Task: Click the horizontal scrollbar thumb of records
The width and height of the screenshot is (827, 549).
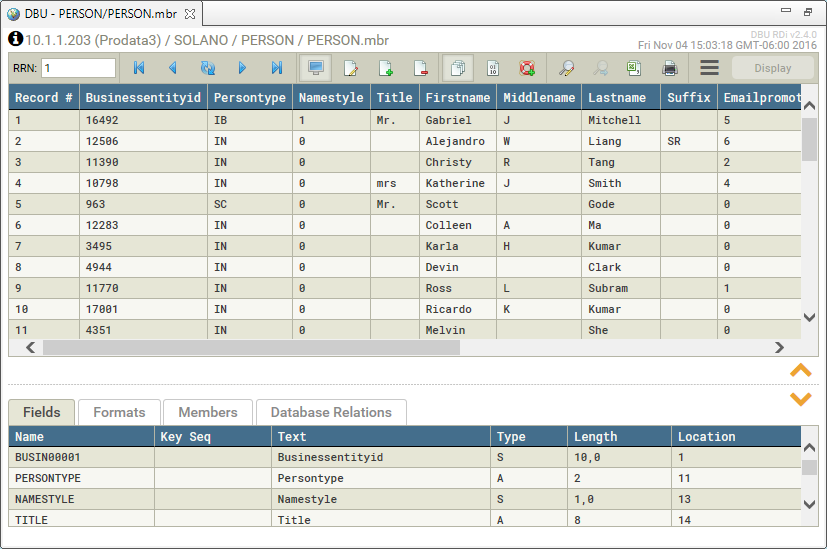Action: point(251,347)
